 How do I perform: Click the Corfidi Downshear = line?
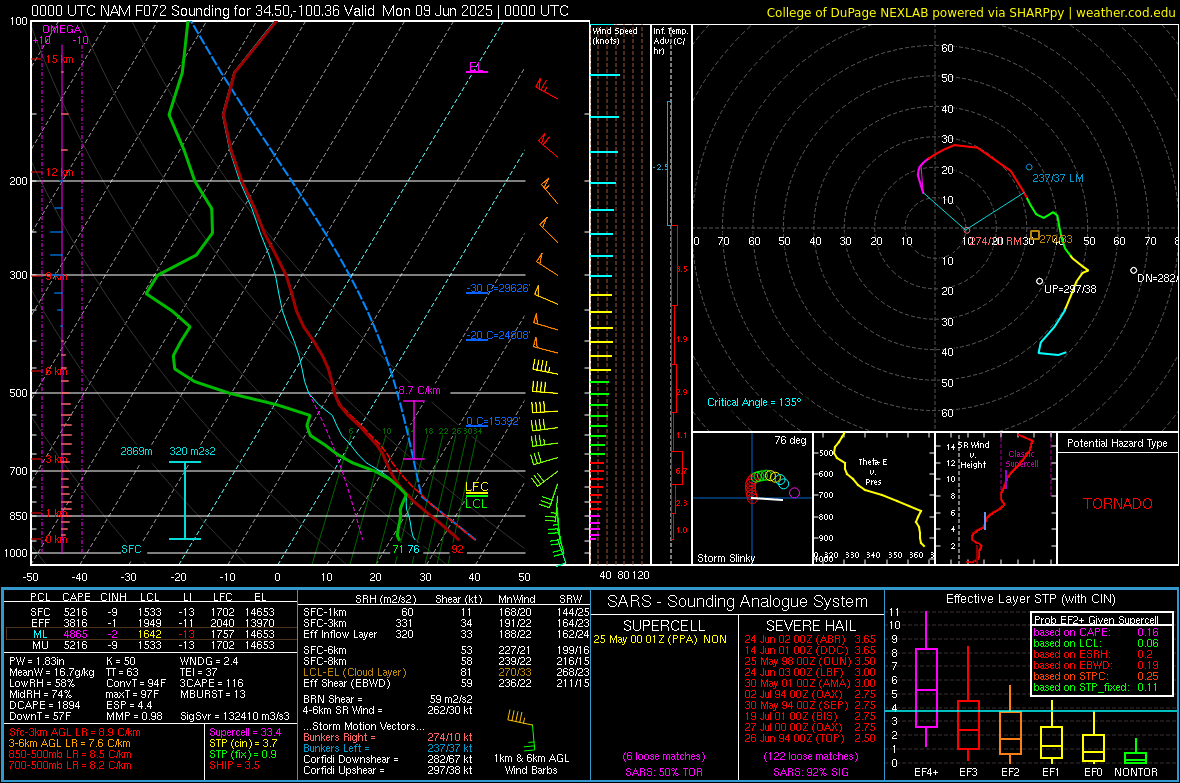click(x=388, y=759)
